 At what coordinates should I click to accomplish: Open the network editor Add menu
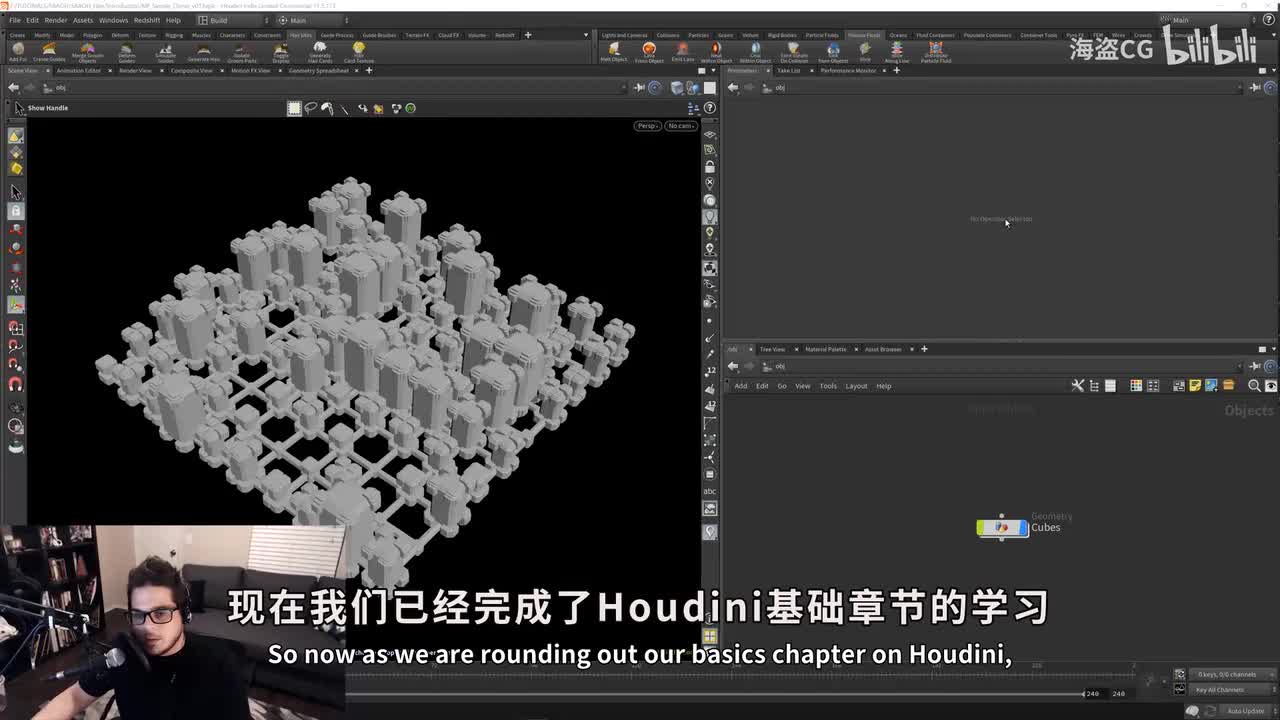coord(741,386)
